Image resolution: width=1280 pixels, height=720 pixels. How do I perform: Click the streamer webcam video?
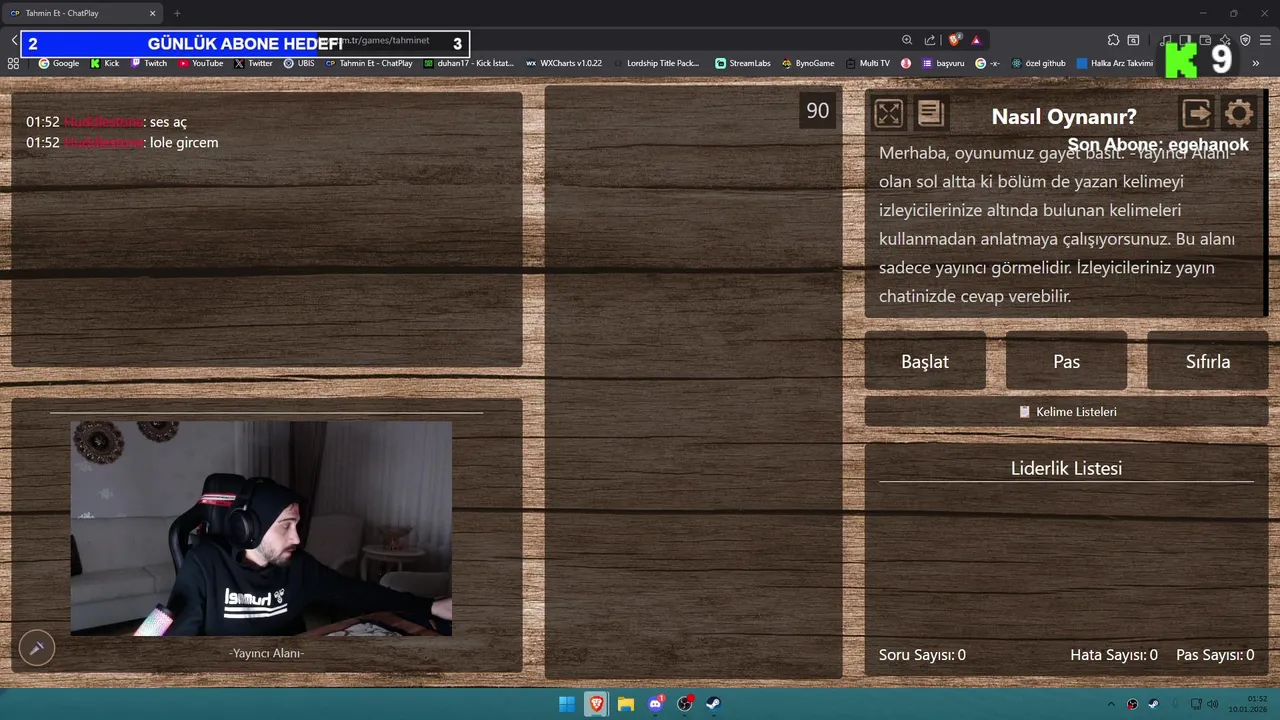261,528
